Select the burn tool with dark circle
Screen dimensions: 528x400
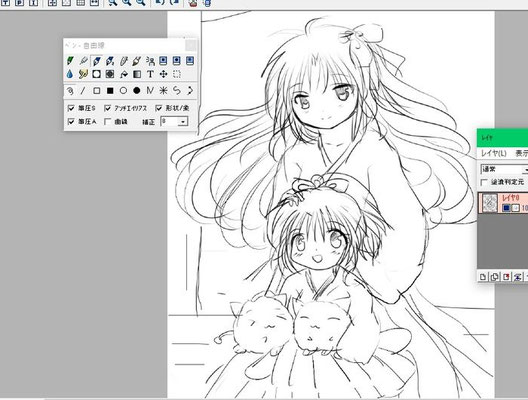(110, 74)
